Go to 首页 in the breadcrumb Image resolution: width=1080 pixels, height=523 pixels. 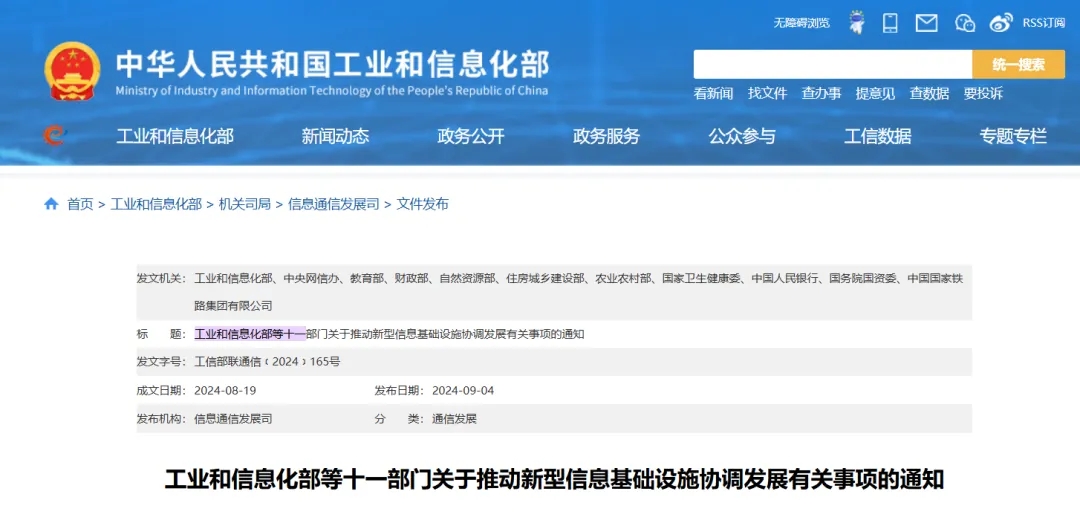80,204
